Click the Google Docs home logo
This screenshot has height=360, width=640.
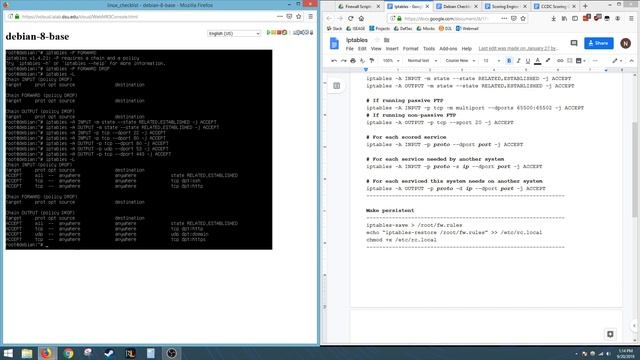pos(334,43)
